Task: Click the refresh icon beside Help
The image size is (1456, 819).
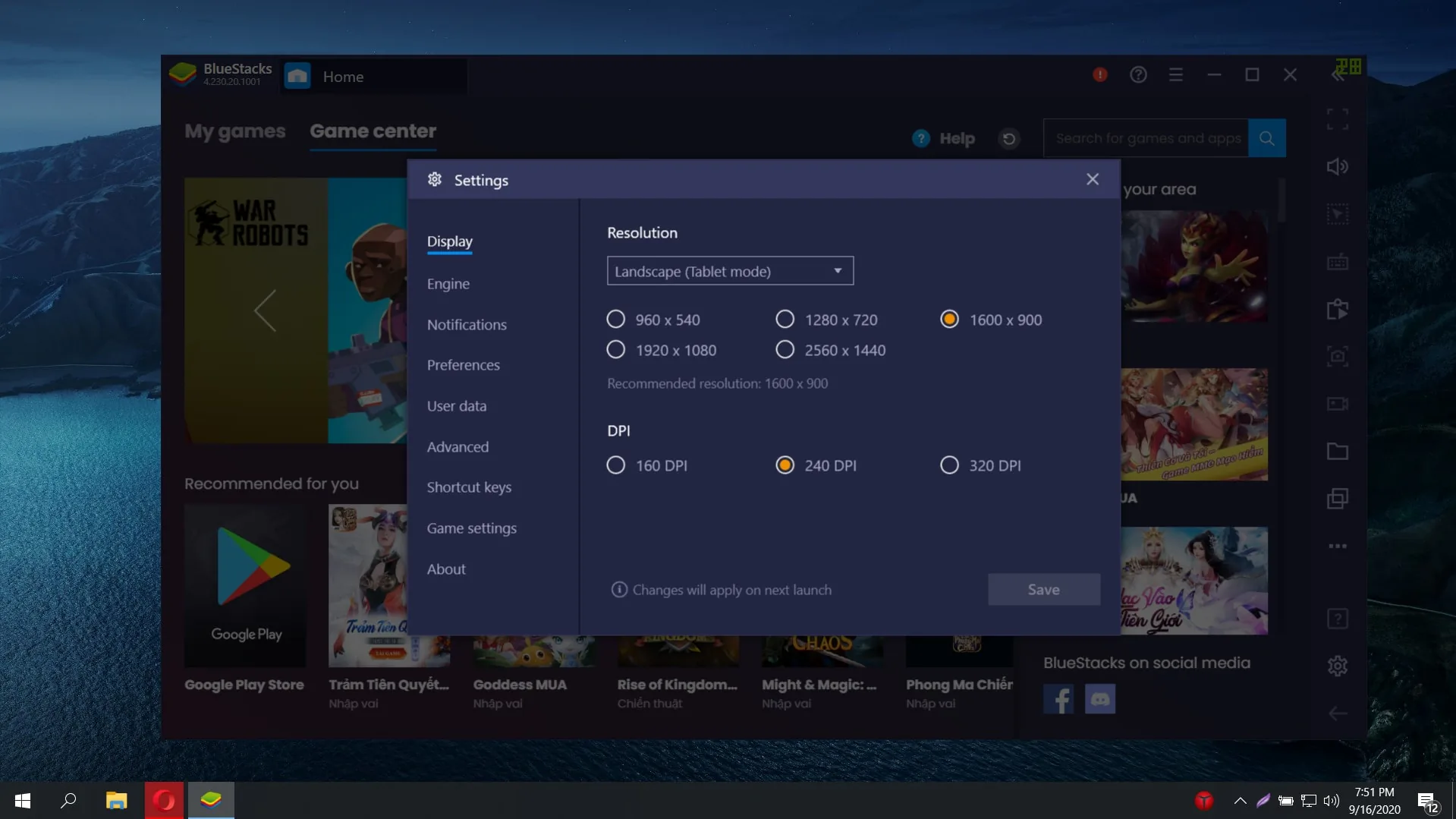Action: pyautogui.click(x=1008, y=139)
